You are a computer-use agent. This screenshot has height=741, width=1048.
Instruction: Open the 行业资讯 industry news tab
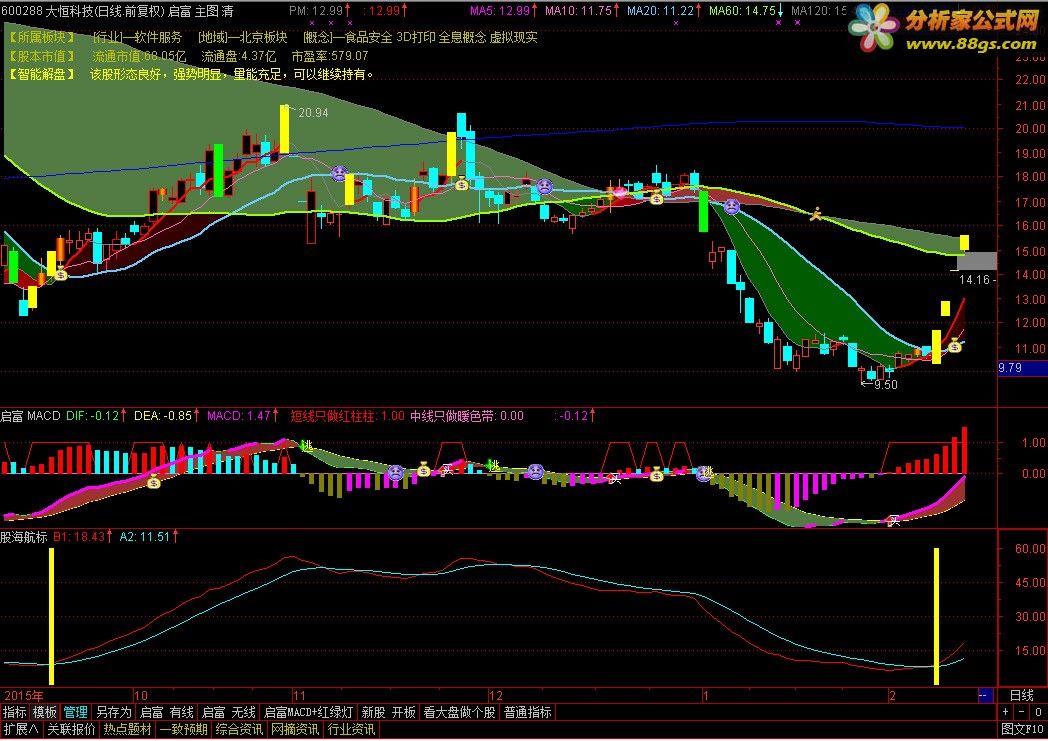coord(351,730)
